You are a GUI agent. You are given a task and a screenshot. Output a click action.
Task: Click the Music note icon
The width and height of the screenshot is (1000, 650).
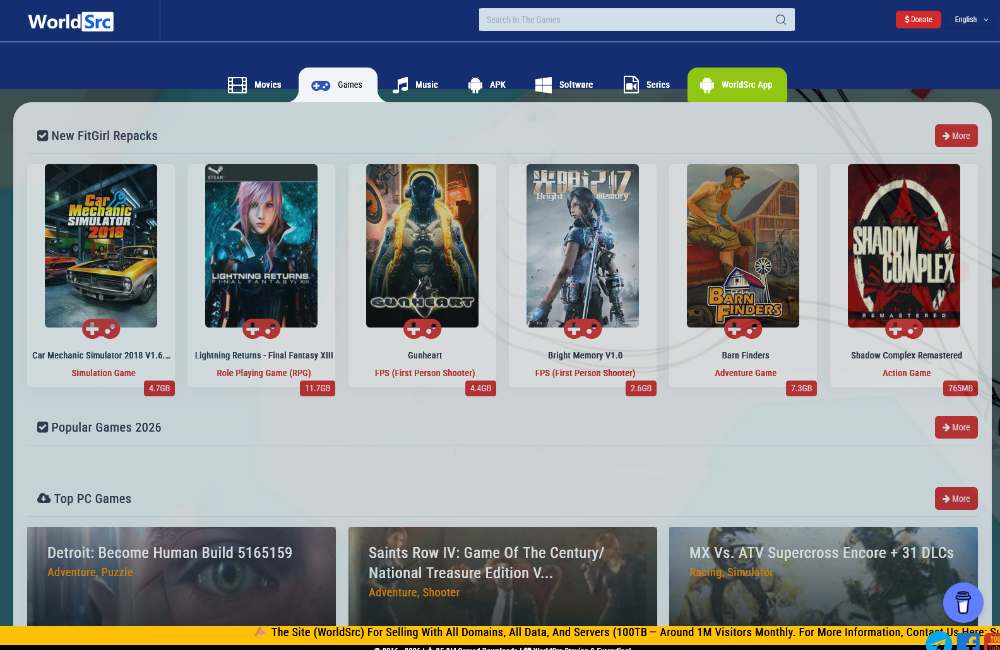(401, 85)
